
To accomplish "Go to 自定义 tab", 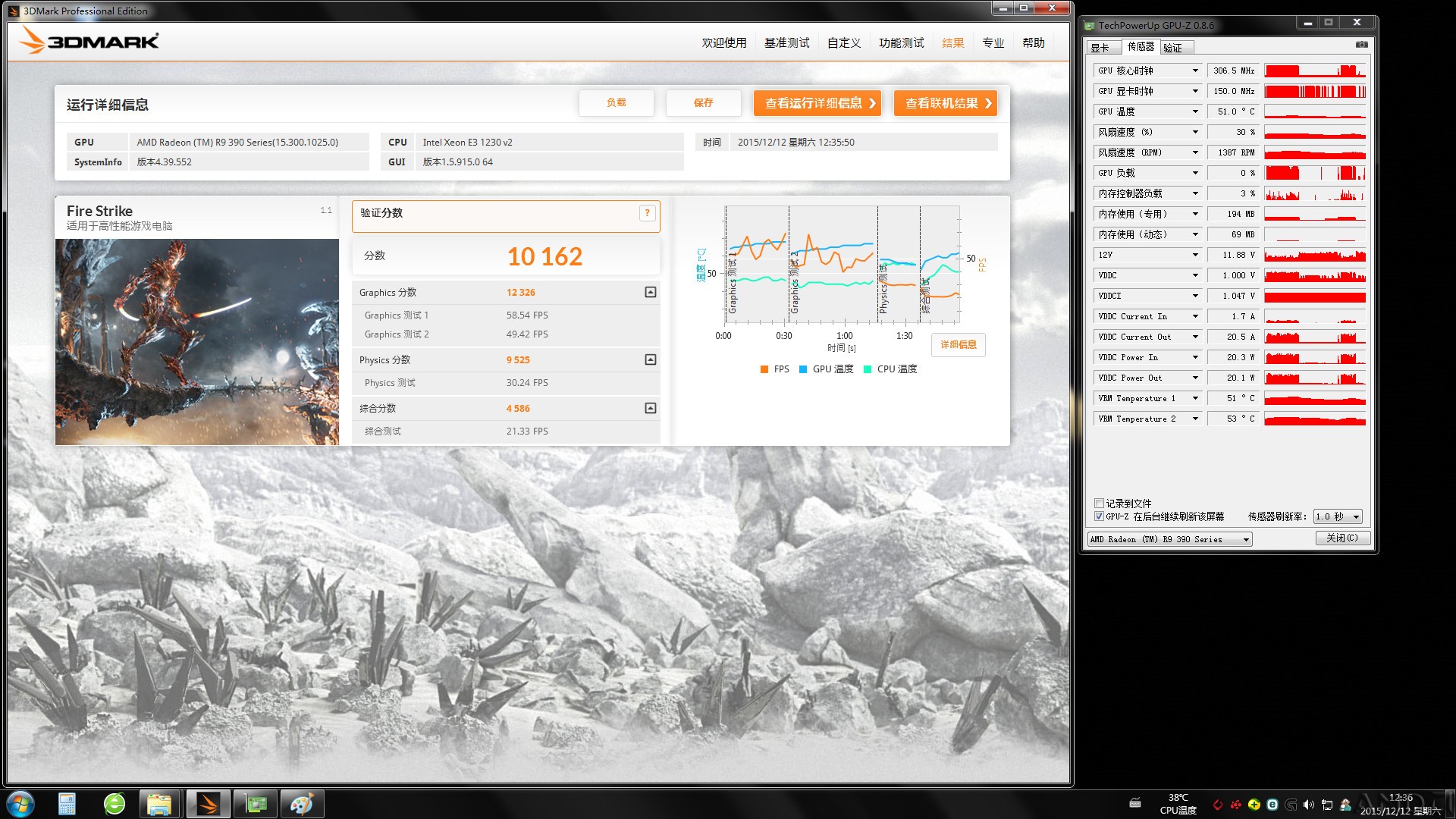I will (x=844, y=43).
